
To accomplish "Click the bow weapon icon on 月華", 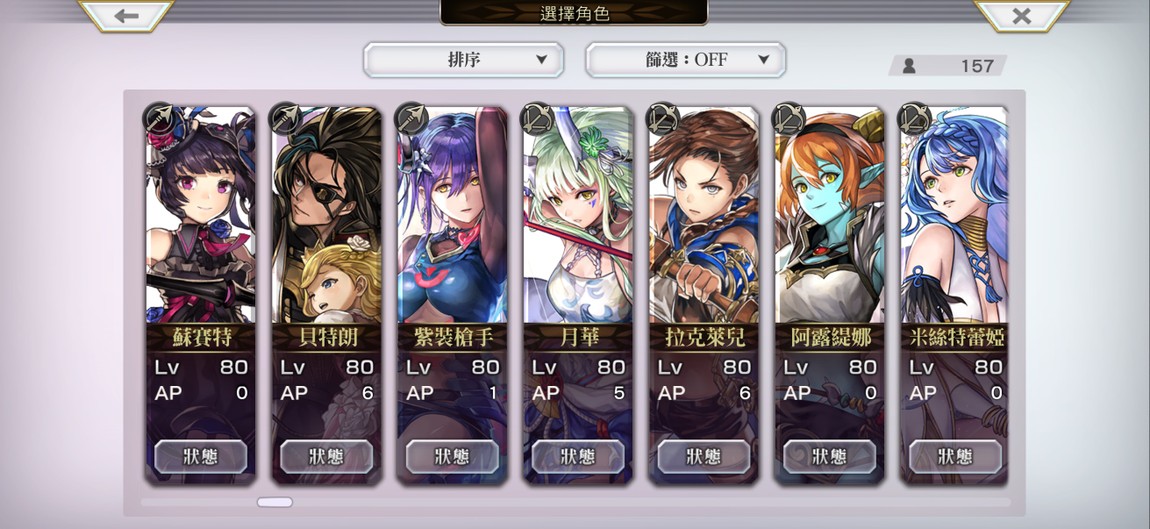I will (537, 118).
